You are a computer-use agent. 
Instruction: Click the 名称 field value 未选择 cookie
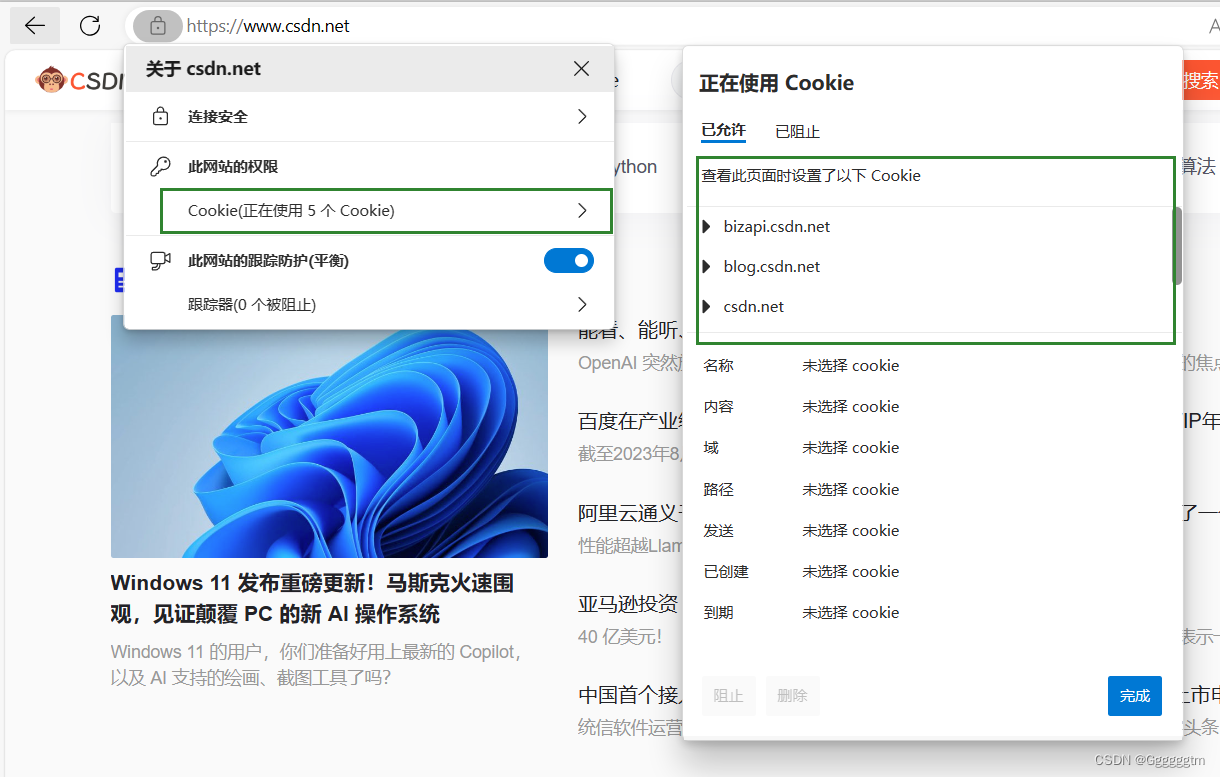[x=850, y=366]
